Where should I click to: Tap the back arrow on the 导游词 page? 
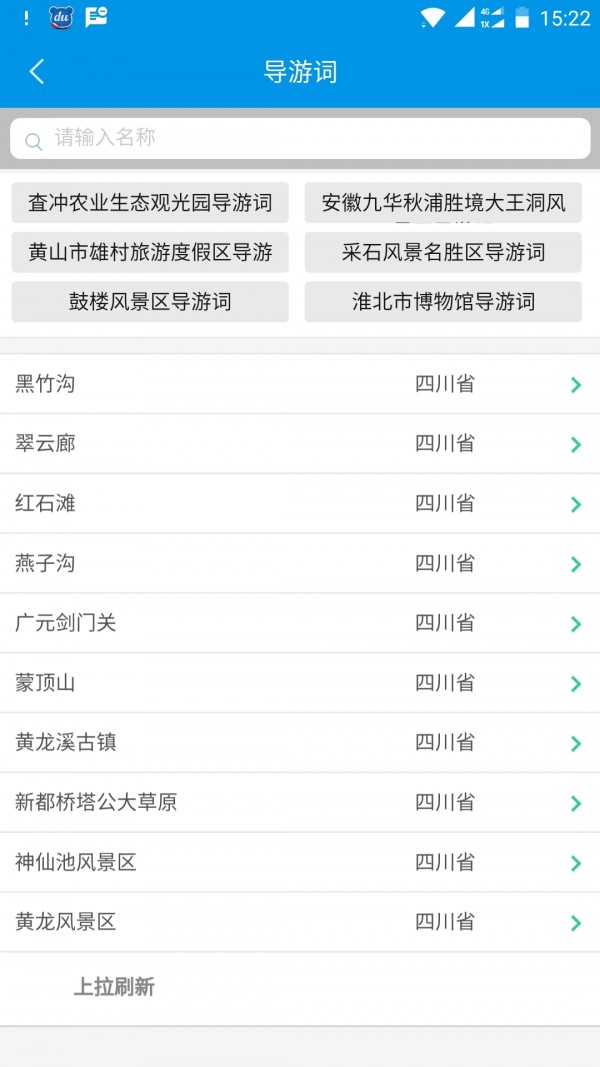click(36, 72)
